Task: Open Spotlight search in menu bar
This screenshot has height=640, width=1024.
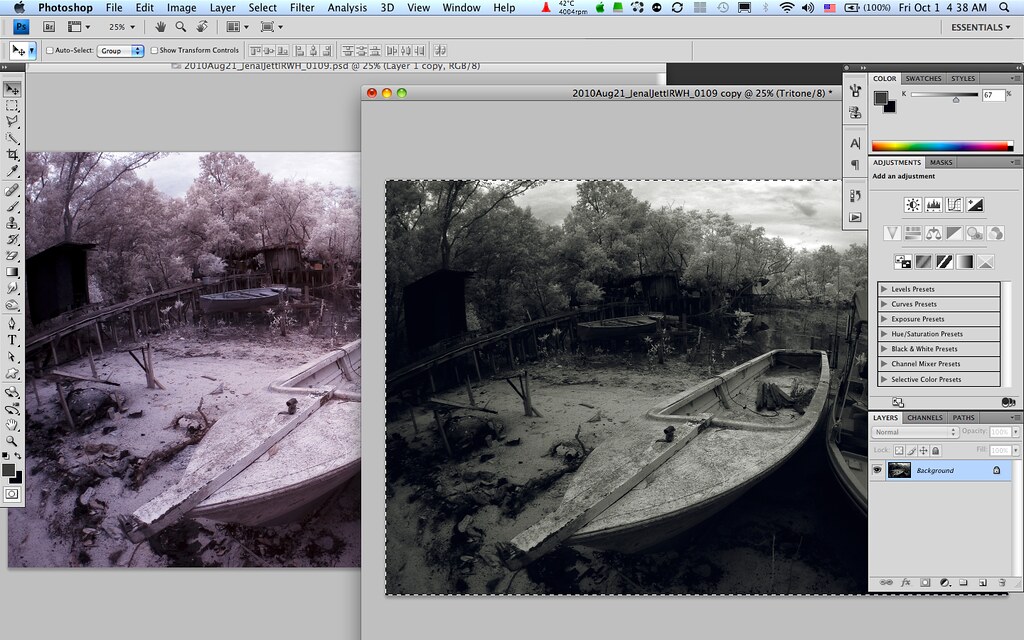Action: pos(1004,8)
